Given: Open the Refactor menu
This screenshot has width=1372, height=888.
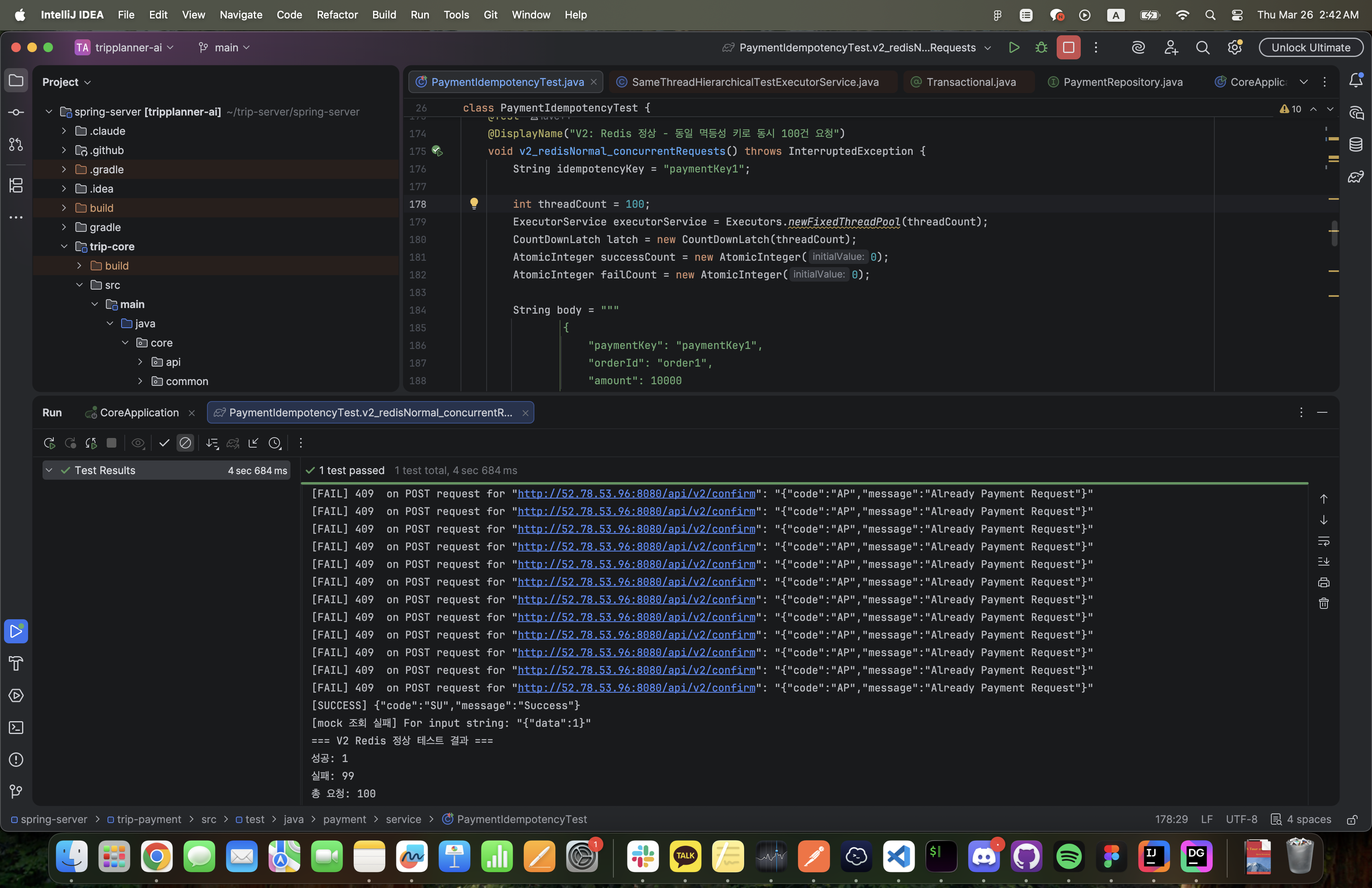Looking at the screenshot, I should pyautogui.click(x=337, y=15).
